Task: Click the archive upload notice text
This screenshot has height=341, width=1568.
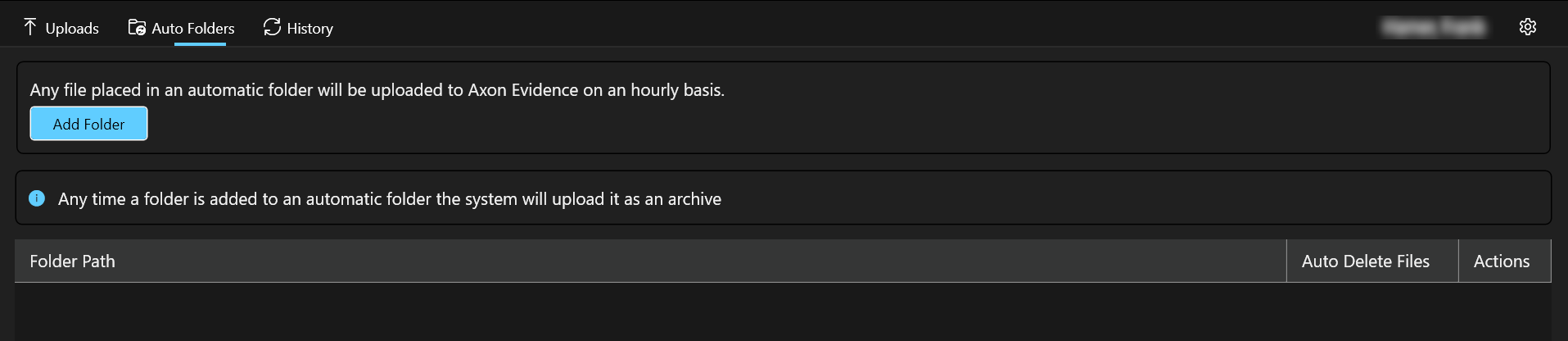Action: pyautogui.click(x=389, y=199)
